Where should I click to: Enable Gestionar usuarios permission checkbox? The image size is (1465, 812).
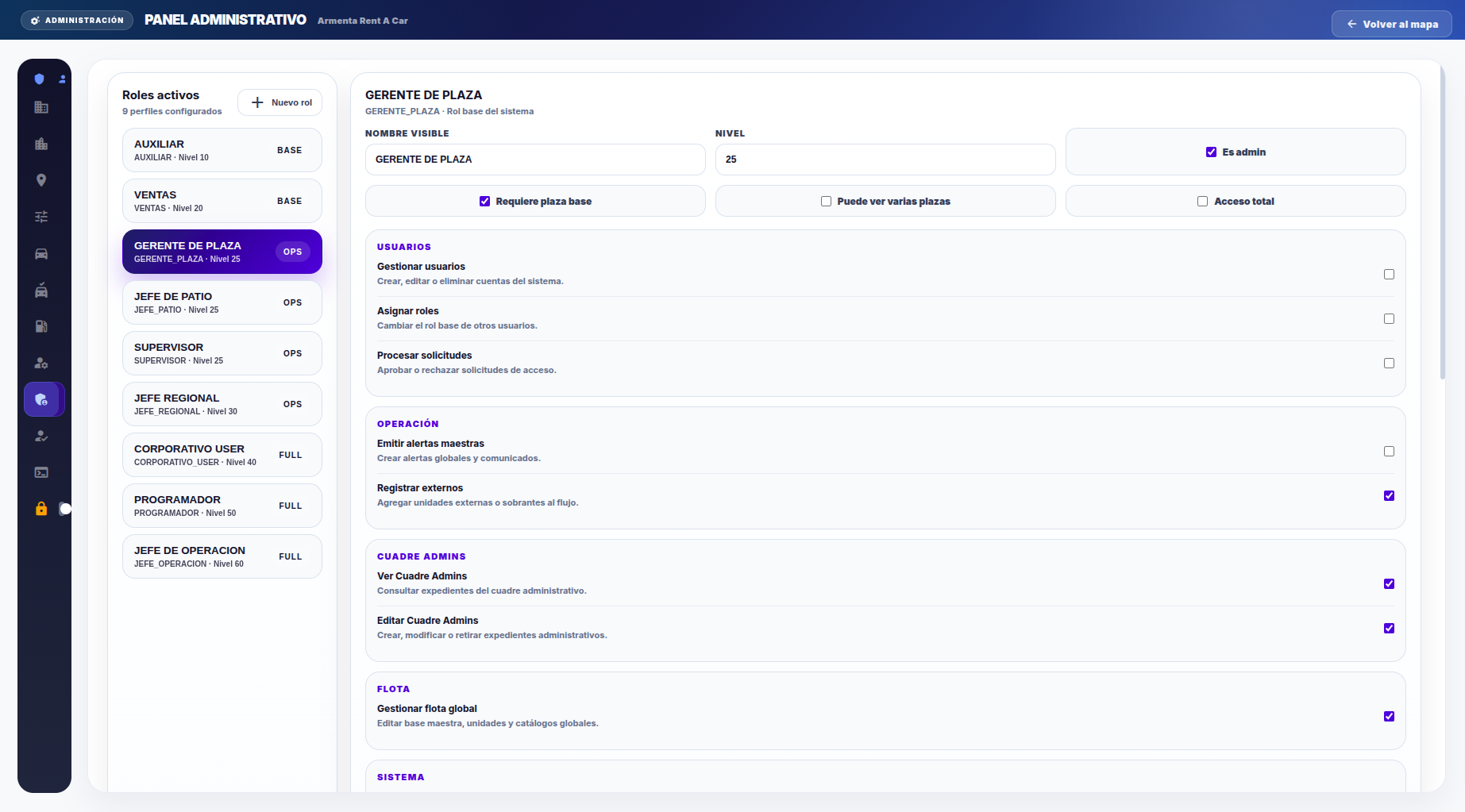coord(1389,274)
